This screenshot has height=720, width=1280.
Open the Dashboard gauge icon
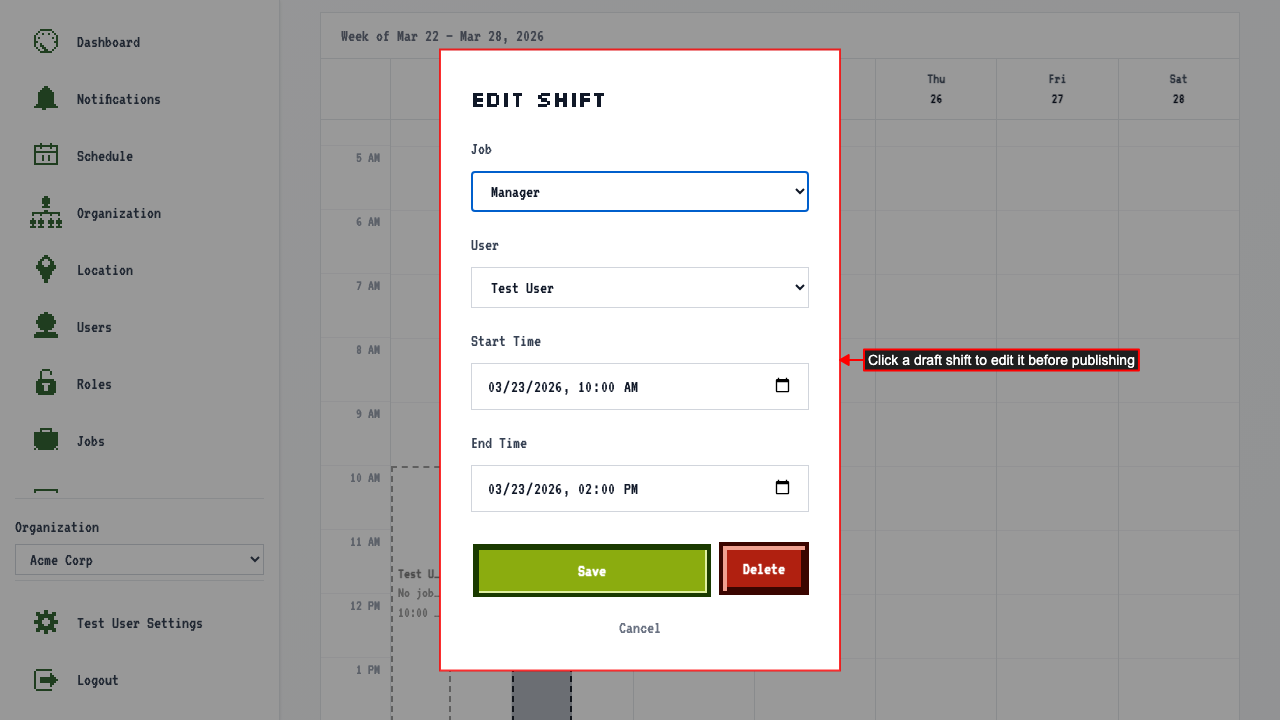click(46, 42)
